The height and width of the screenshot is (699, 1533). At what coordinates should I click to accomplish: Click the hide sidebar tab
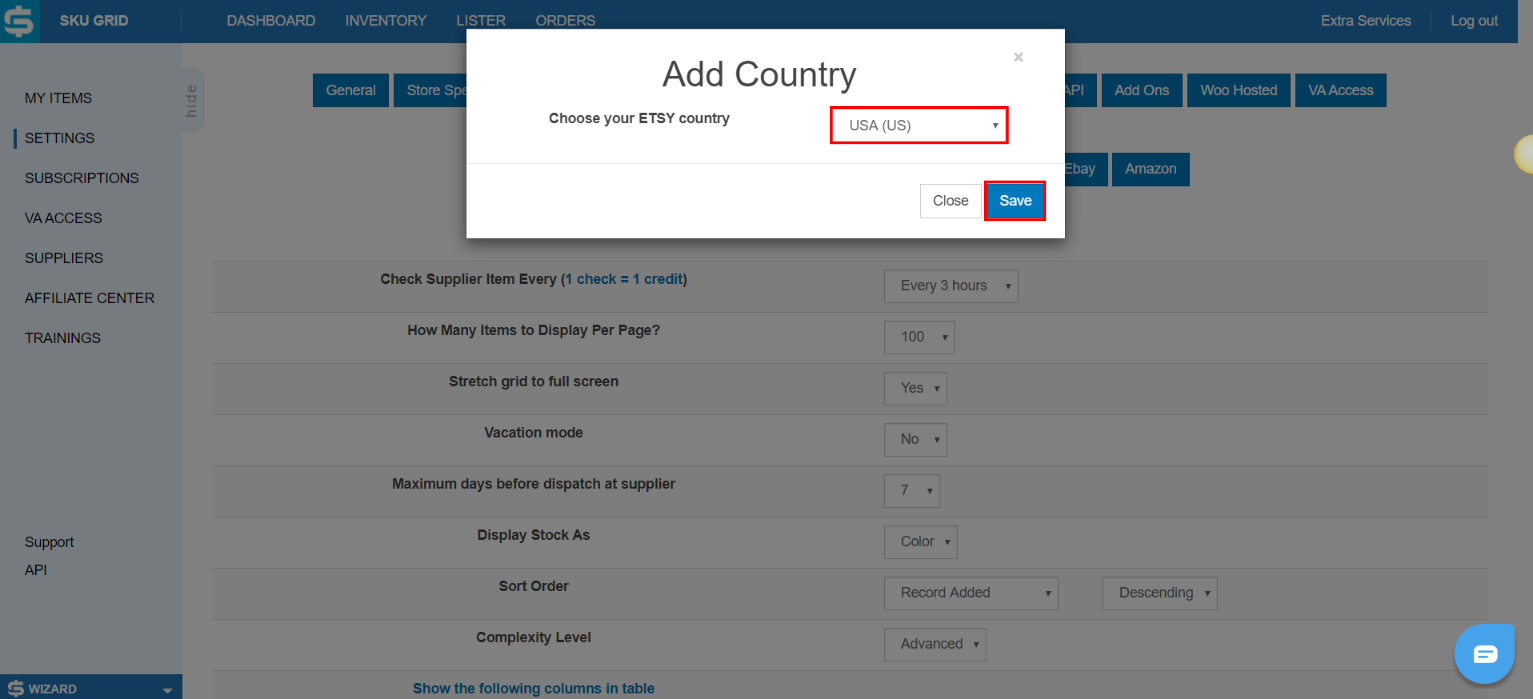(x=192, y=100)
